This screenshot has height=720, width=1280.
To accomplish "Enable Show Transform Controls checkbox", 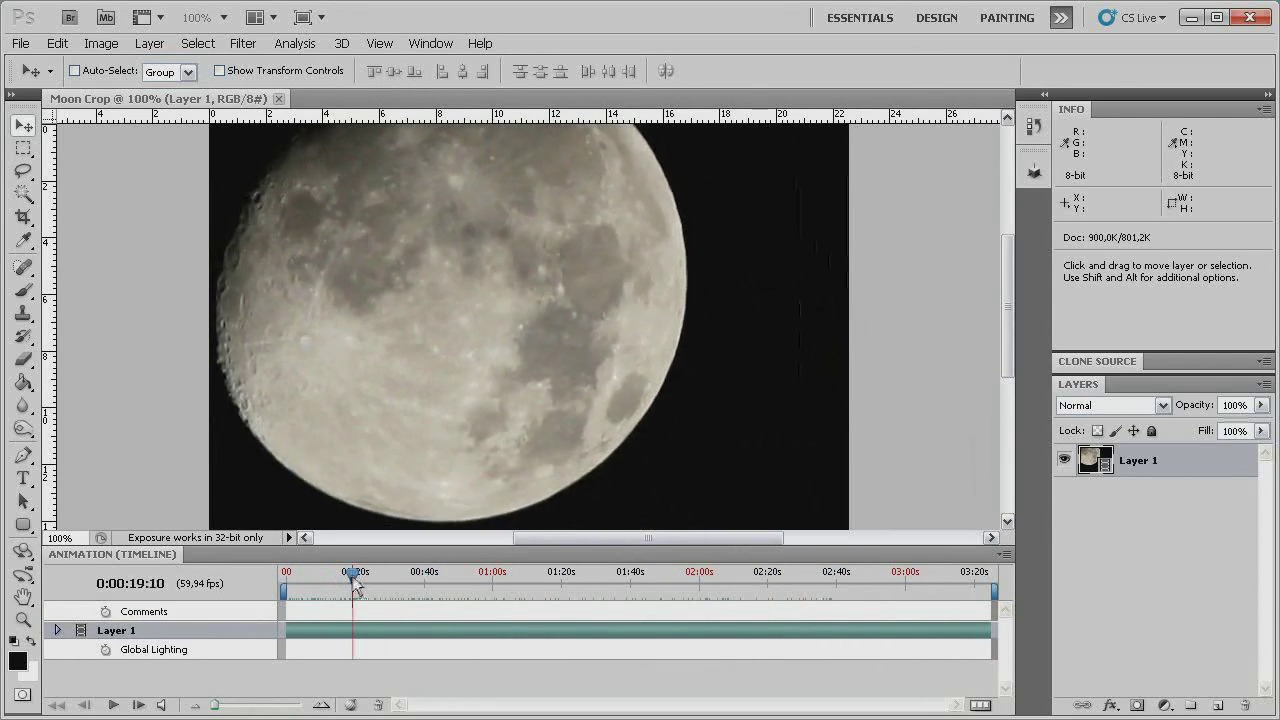I will pos(219,71).
